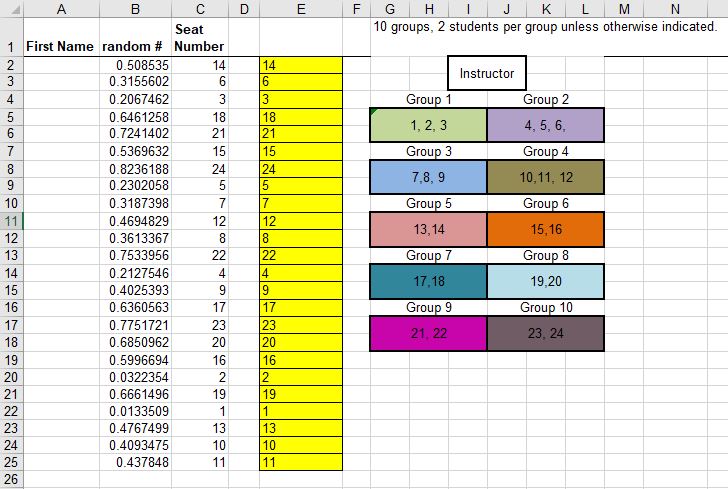Click olive Group 4 box "10,11, 12"

coord(546,176)
